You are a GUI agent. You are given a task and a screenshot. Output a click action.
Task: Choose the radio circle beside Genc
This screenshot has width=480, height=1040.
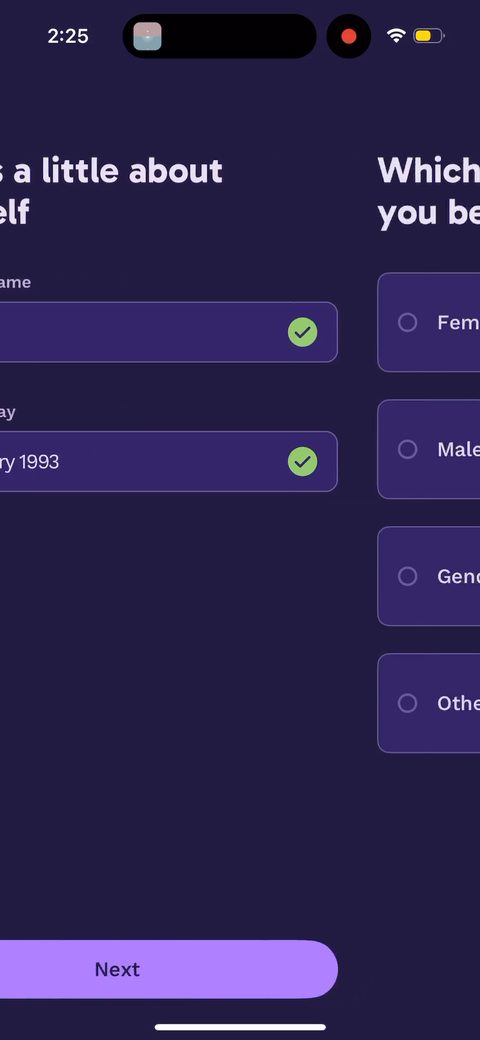pos(407,576)
